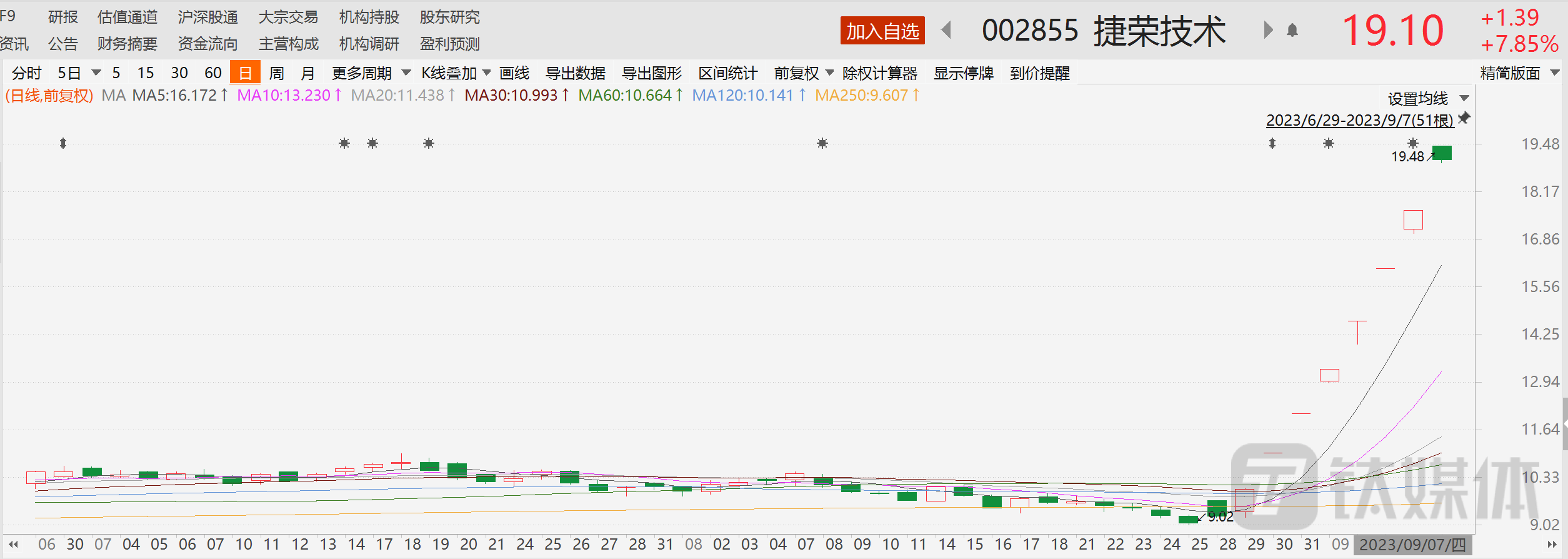Open the 财务摘要 tab
This screenshot has width=1568, height=559.
tap(127, 44)
